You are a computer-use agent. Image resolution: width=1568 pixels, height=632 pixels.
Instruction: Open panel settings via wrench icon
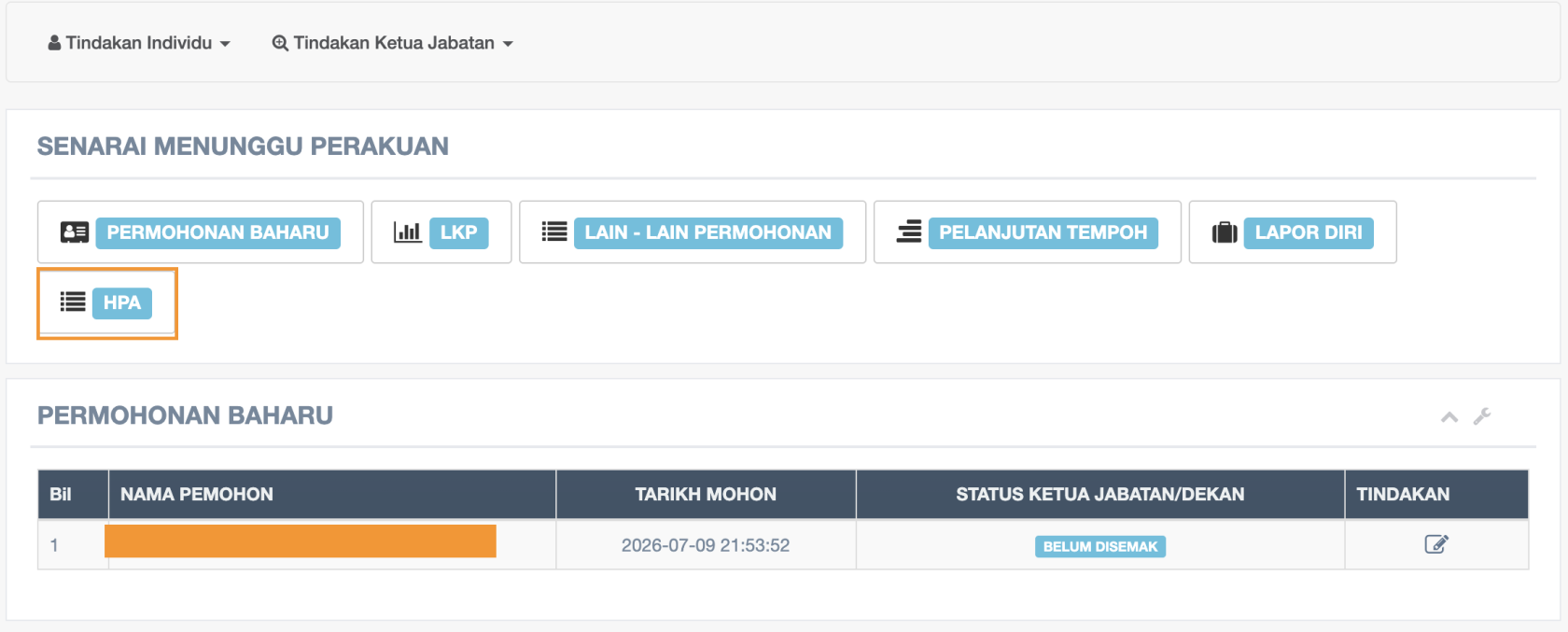pyautogui.click(x=1482, y=416)
